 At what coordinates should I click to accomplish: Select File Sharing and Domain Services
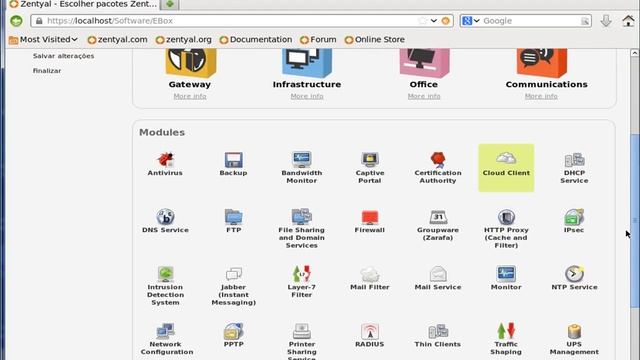(302, 229)
